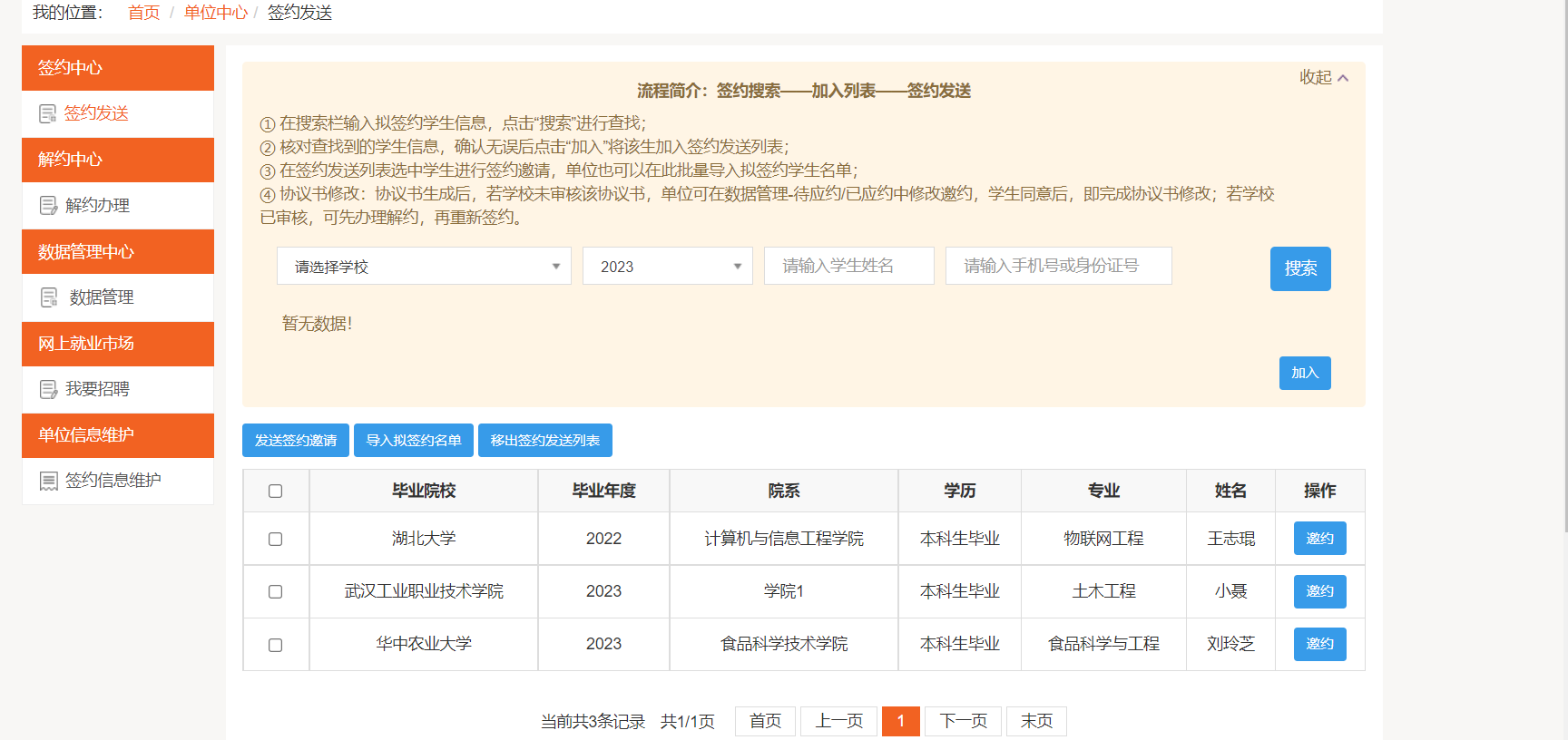
Task: Click the 请输入学生姓名 input field
Action: tap(848, 266)
